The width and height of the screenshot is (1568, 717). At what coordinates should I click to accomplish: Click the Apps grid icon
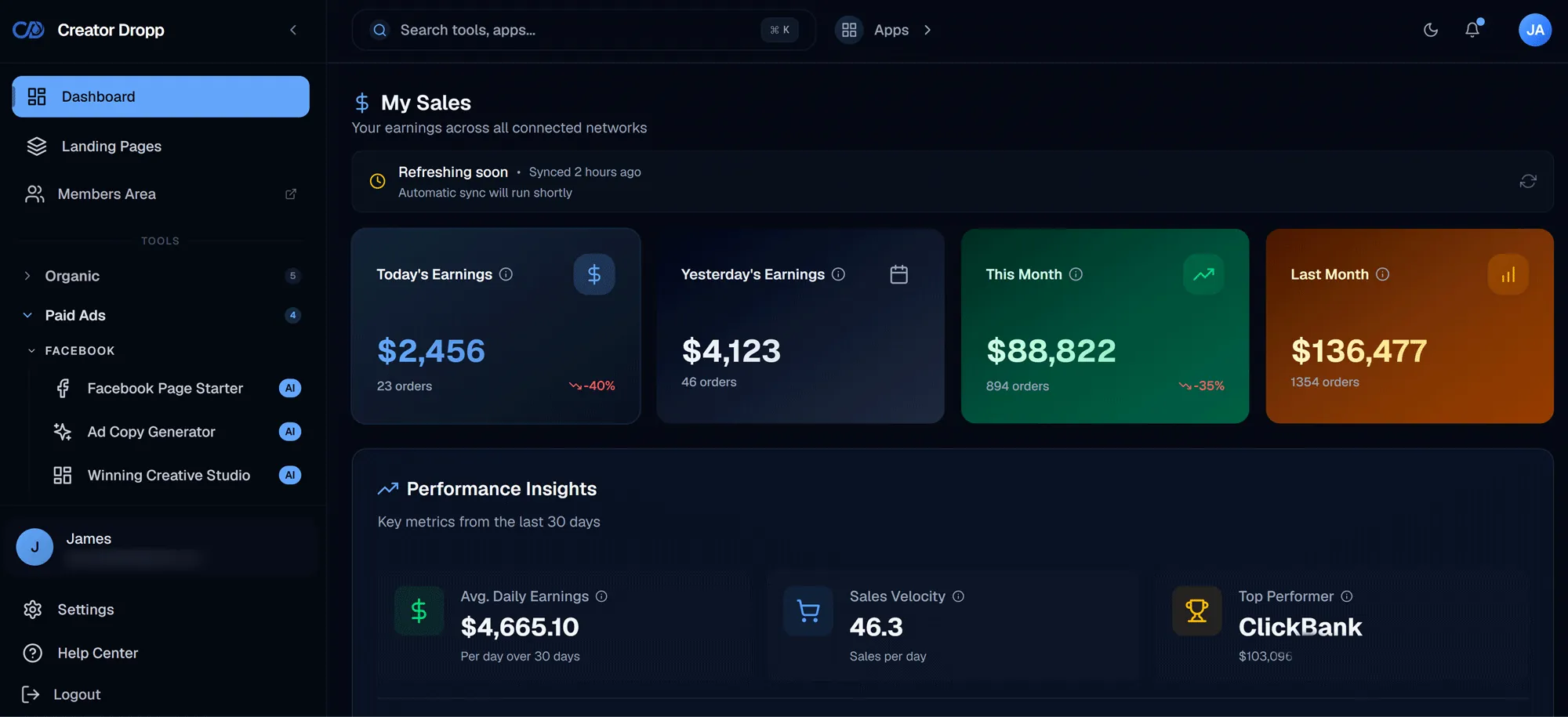pyautogui.click(x=849, y=30)
